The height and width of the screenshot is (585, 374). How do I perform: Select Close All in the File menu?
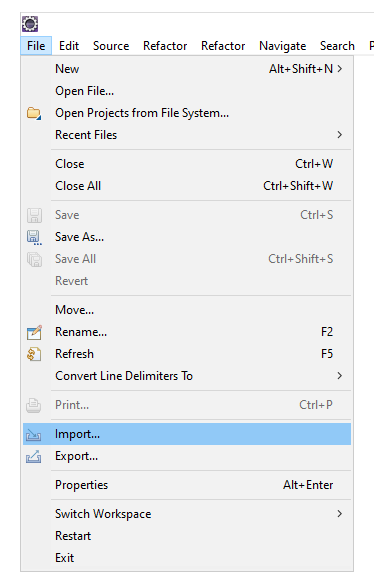(x=187, y=186)
